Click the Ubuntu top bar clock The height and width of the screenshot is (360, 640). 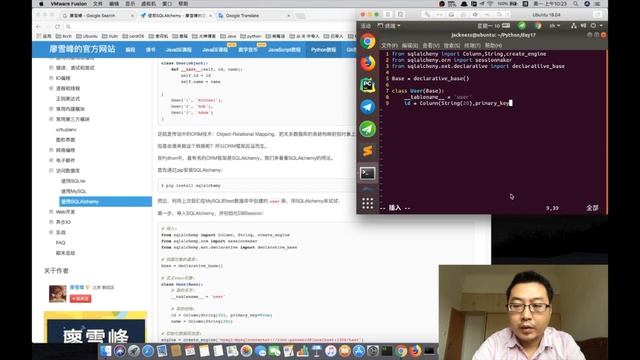pos(489,26)
